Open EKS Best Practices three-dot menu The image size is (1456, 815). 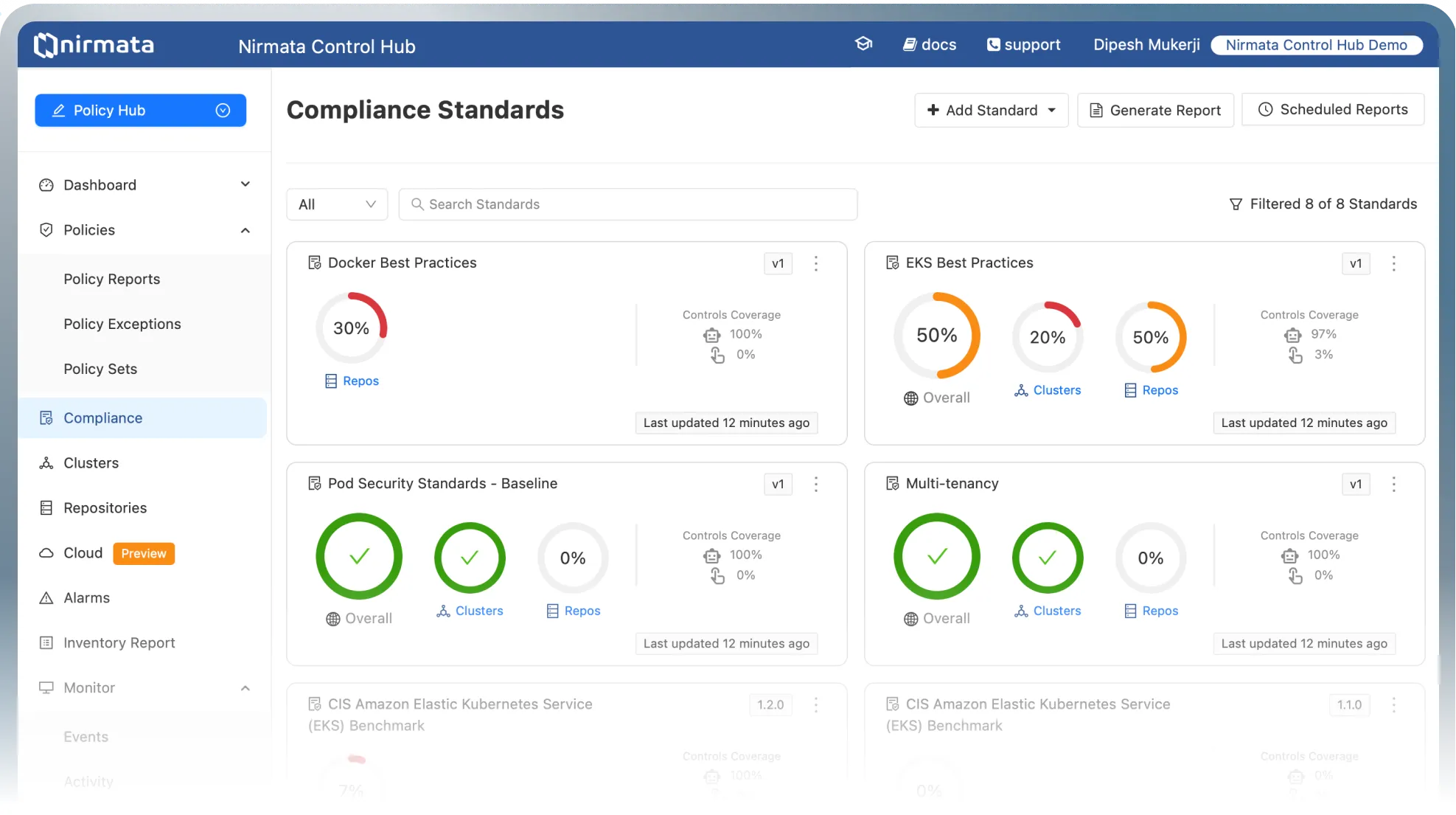pos(1394,263)
